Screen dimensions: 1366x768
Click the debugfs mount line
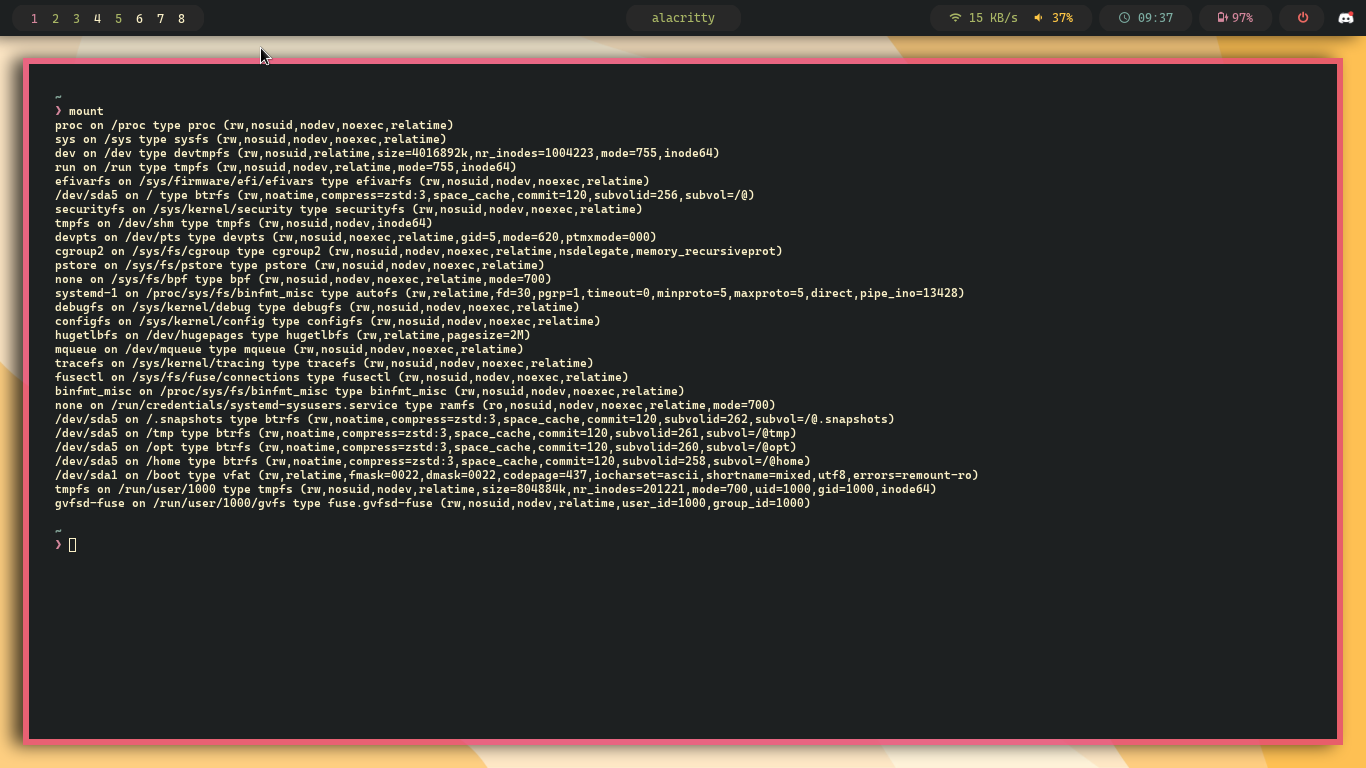pyautogui.click(x=317, y=307)
